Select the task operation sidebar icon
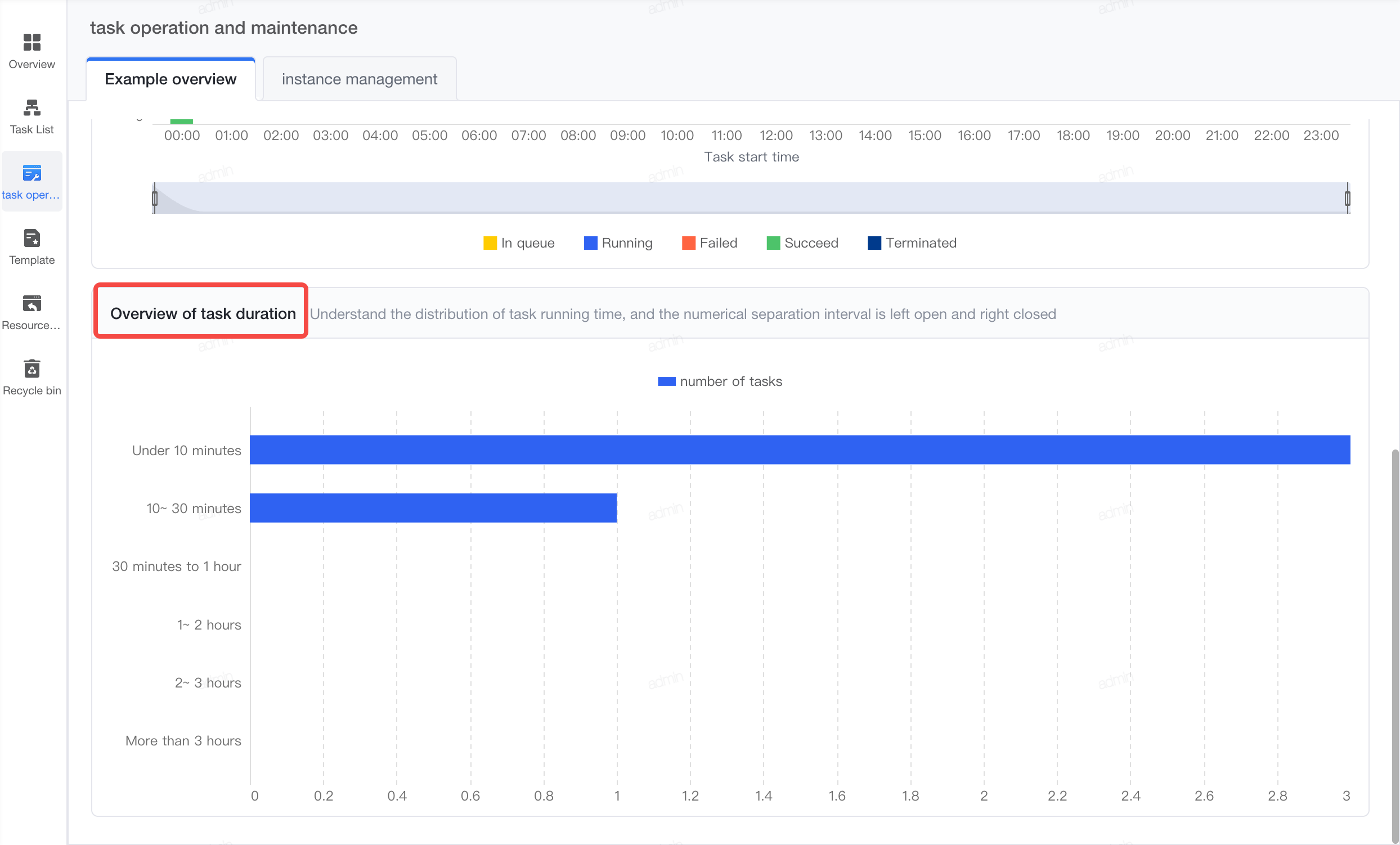This screenshot has width=1400, height=845. tap(32, 173)
